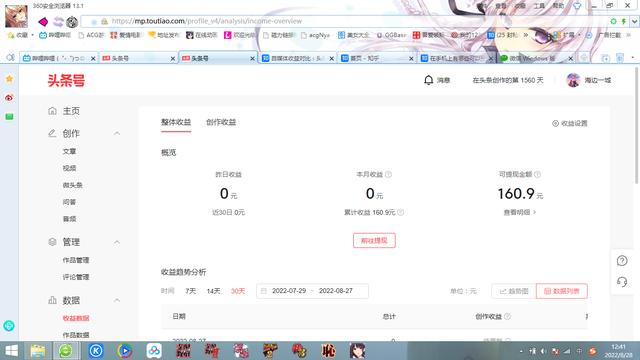Open 微头条 in sidebar
This screenshot has height=360, width=640.
(73, 185)
